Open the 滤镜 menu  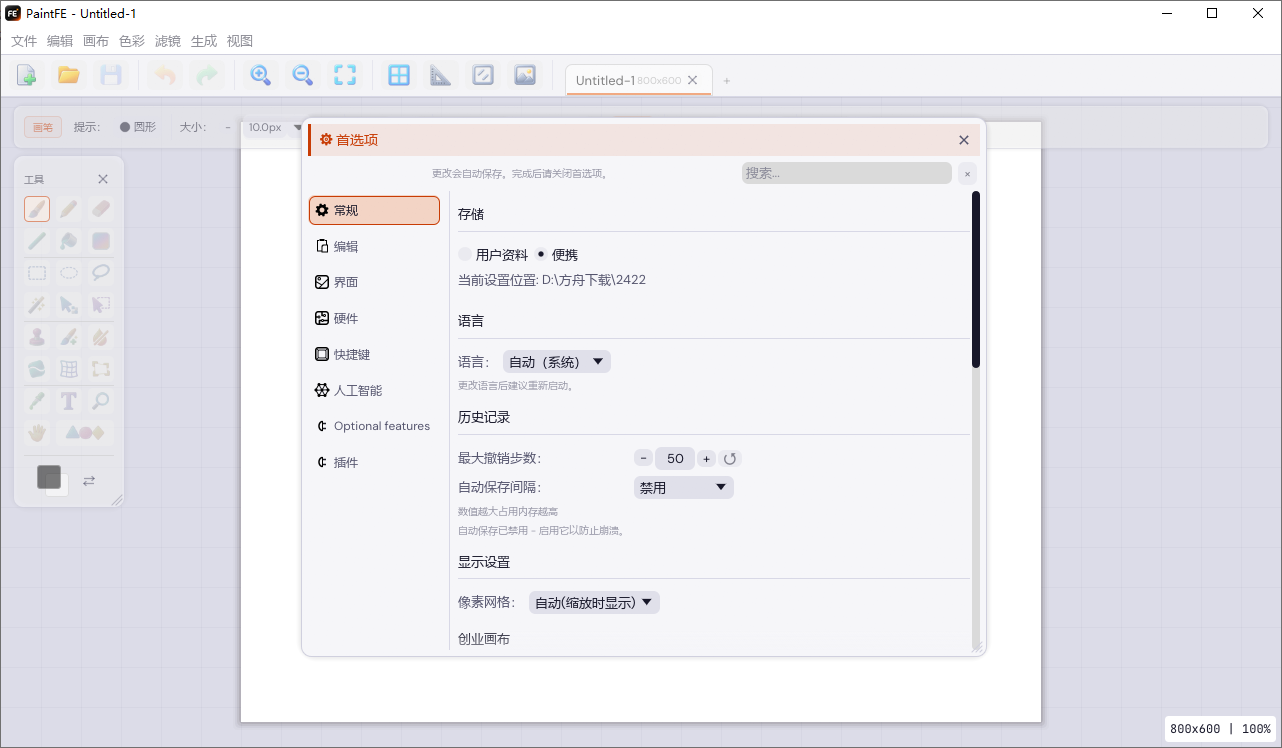click(168, 41)
